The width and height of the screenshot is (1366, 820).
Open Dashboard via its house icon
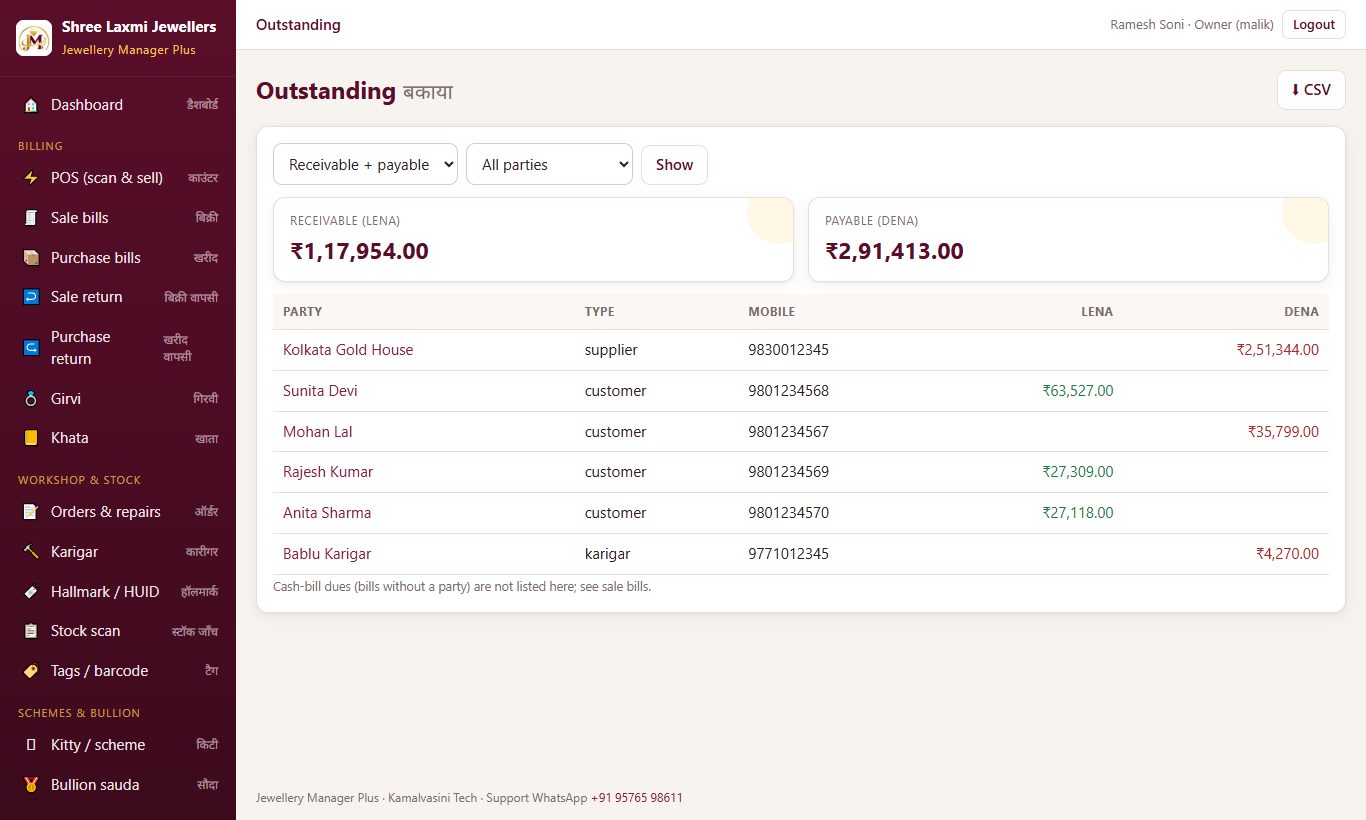[x=31, y=105]
